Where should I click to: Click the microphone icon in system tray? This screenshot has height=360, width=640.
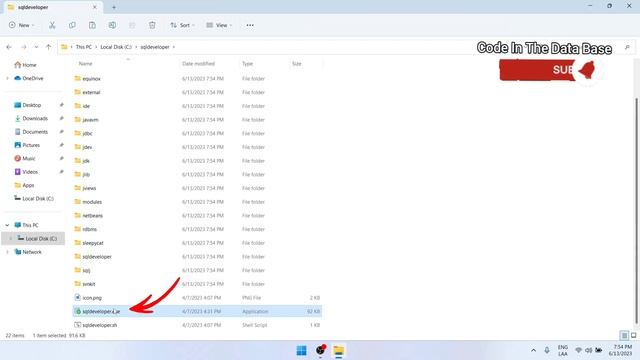coord(547,351)
